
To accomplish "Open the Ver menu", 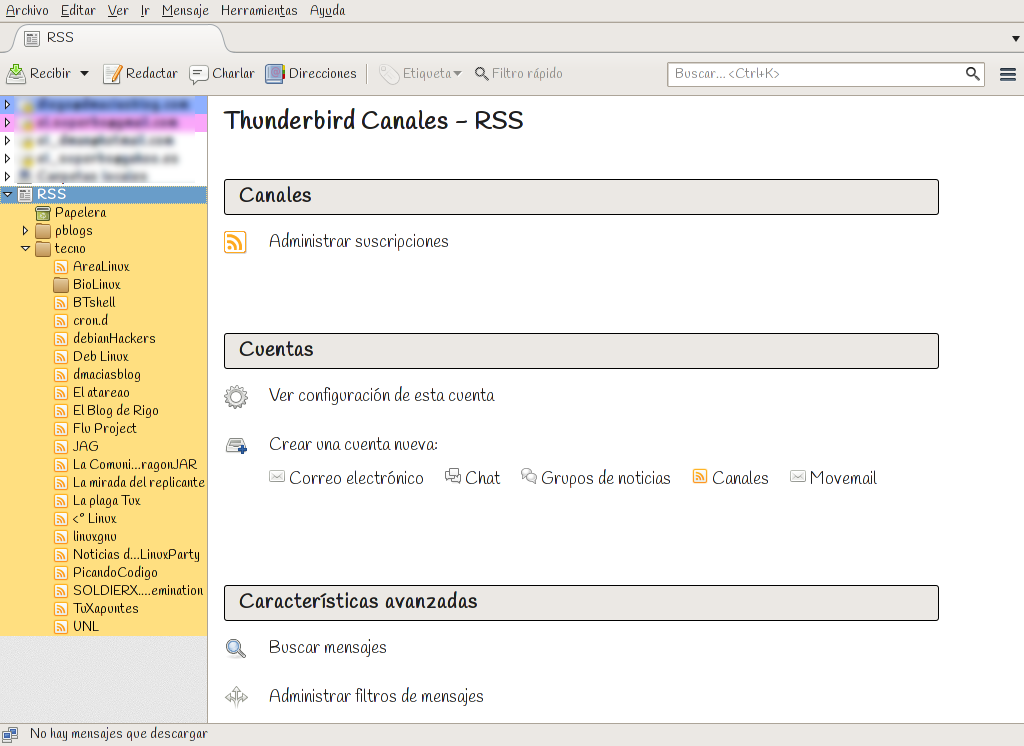I will 118,10.
